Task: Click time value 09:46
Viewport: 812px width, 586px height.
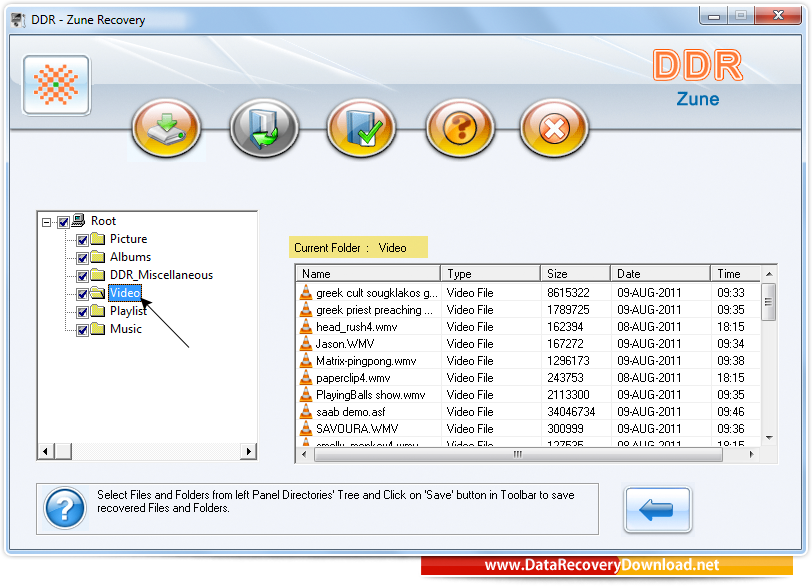Action: click(731, 412)
